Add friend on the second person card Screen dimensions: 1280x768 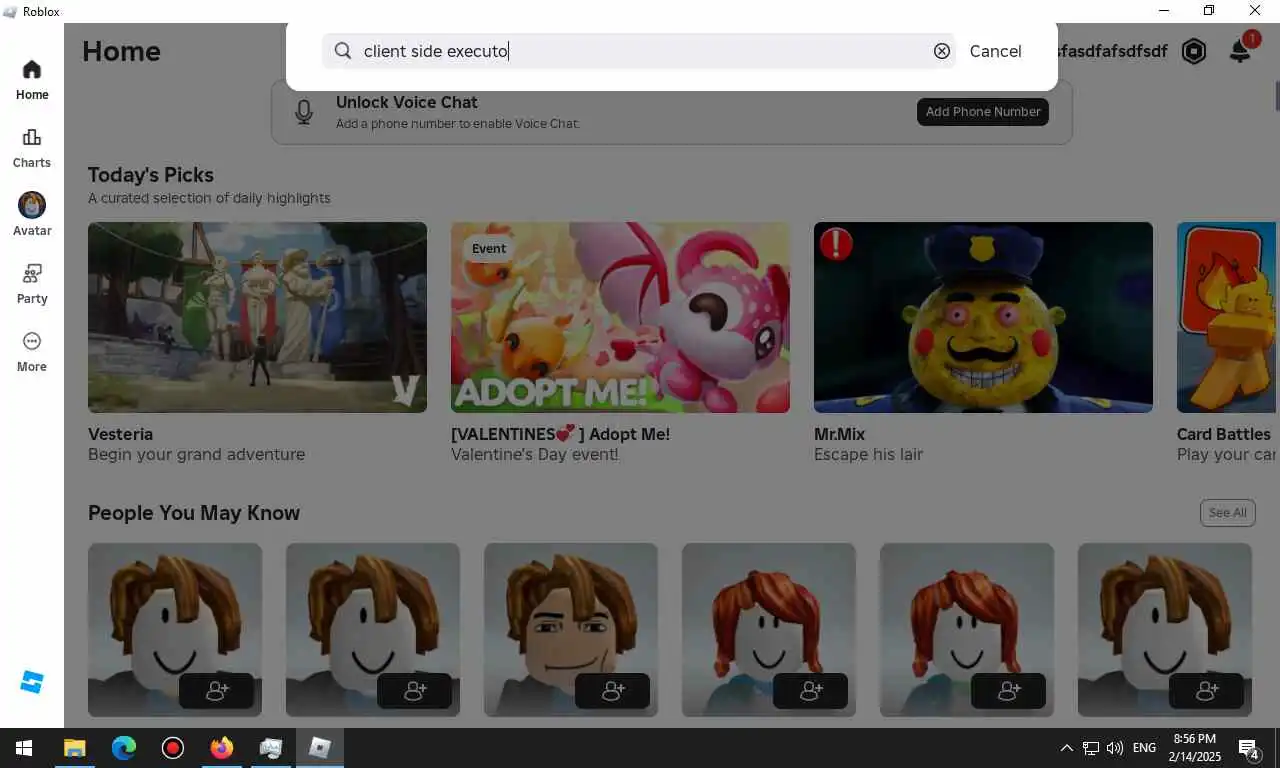pyautogui.click(x=414, y=691)
